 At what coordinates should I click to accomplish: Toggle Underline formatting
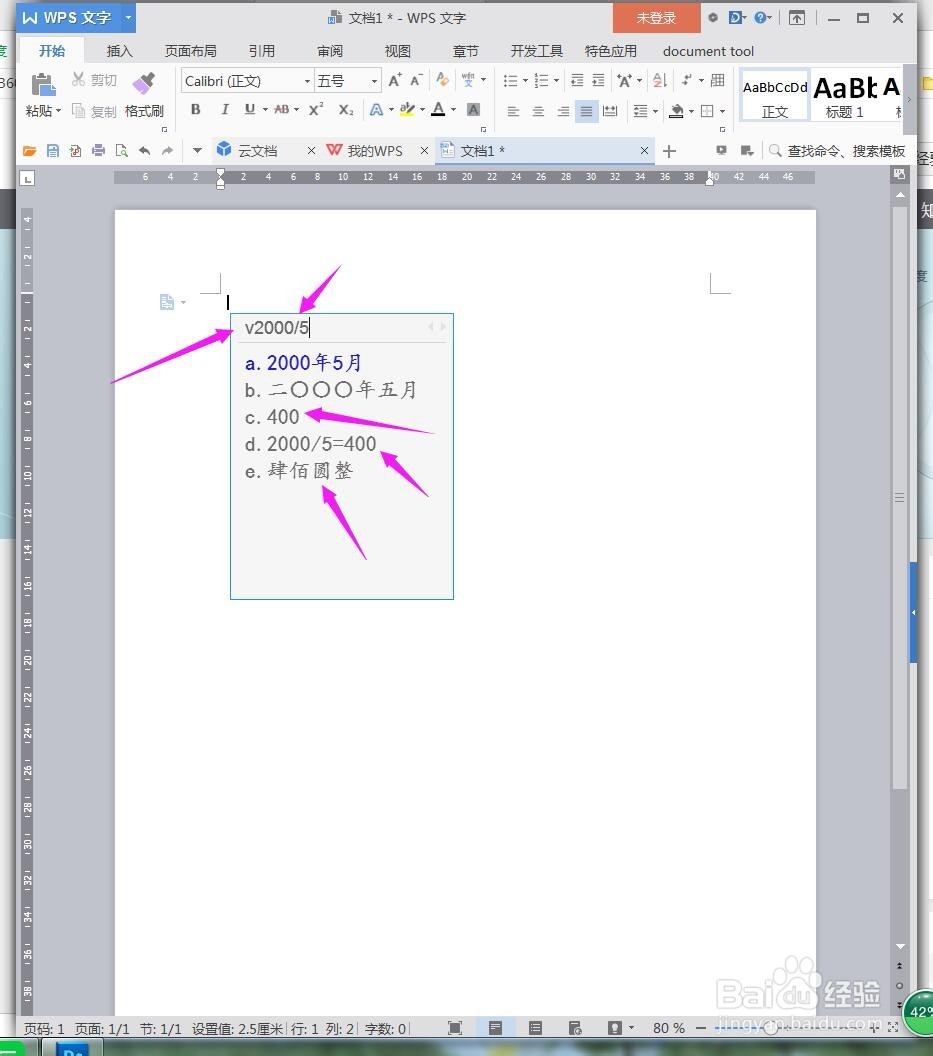coord(250,109)
